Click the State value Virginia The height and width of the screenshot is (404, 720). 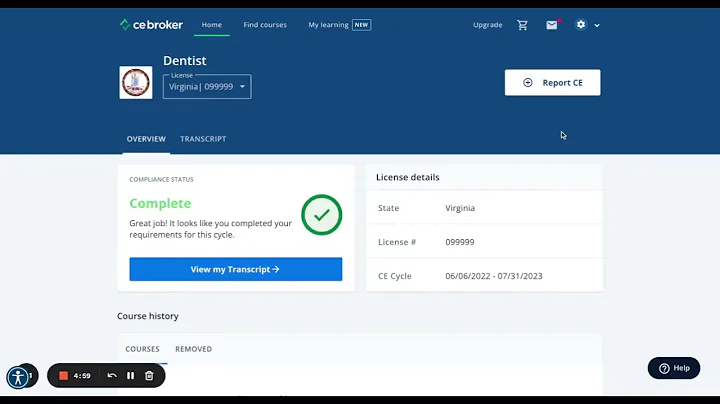point(460,208)
